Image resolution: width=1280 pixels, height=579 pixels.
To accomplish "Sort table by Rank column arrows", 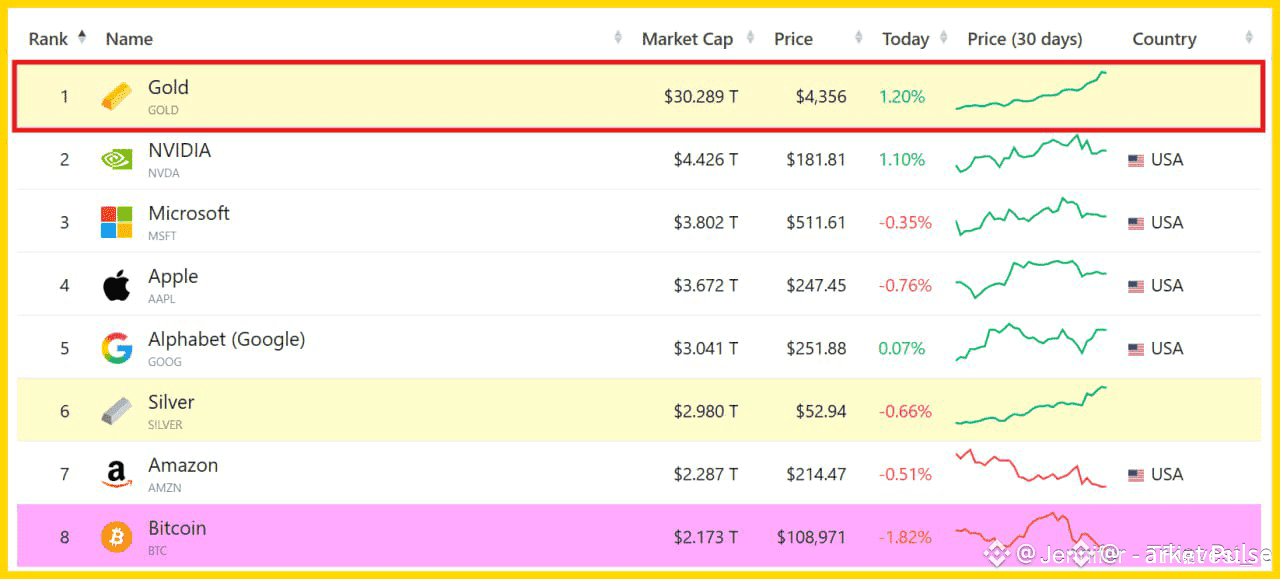I will [x=82, y=38].
